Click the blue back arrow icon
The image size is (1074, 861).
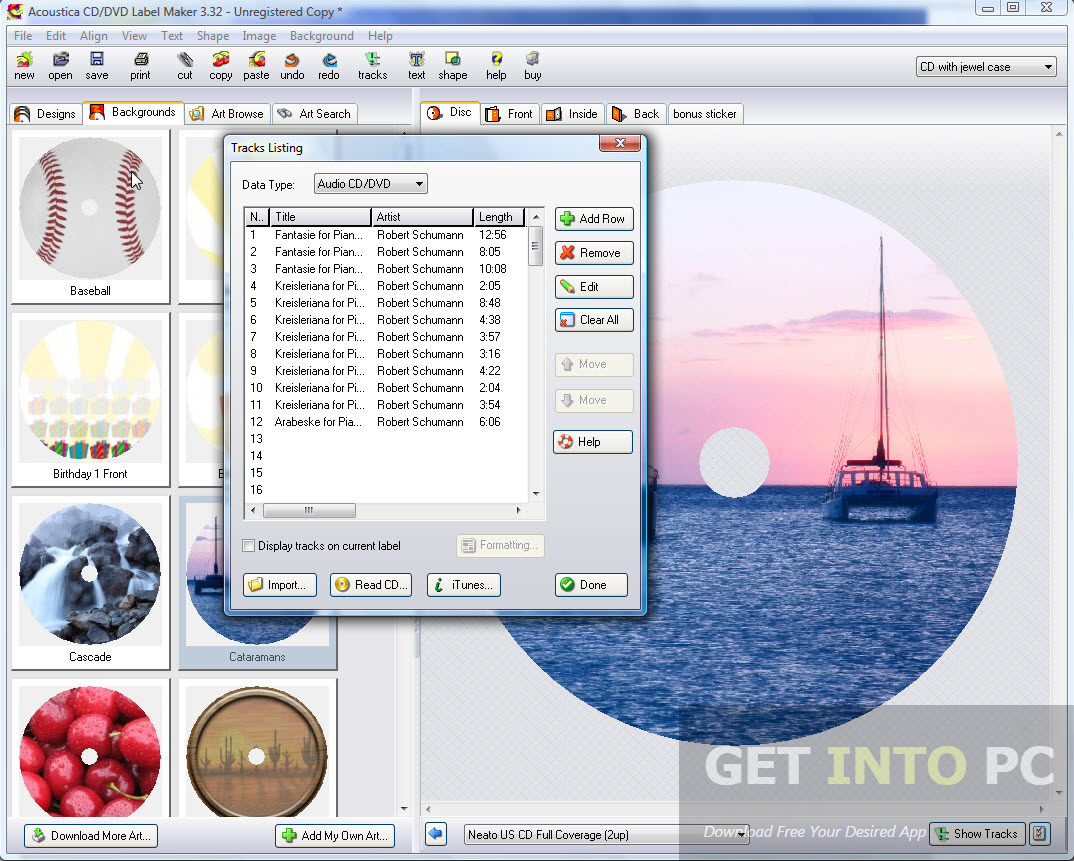[436, 834]
